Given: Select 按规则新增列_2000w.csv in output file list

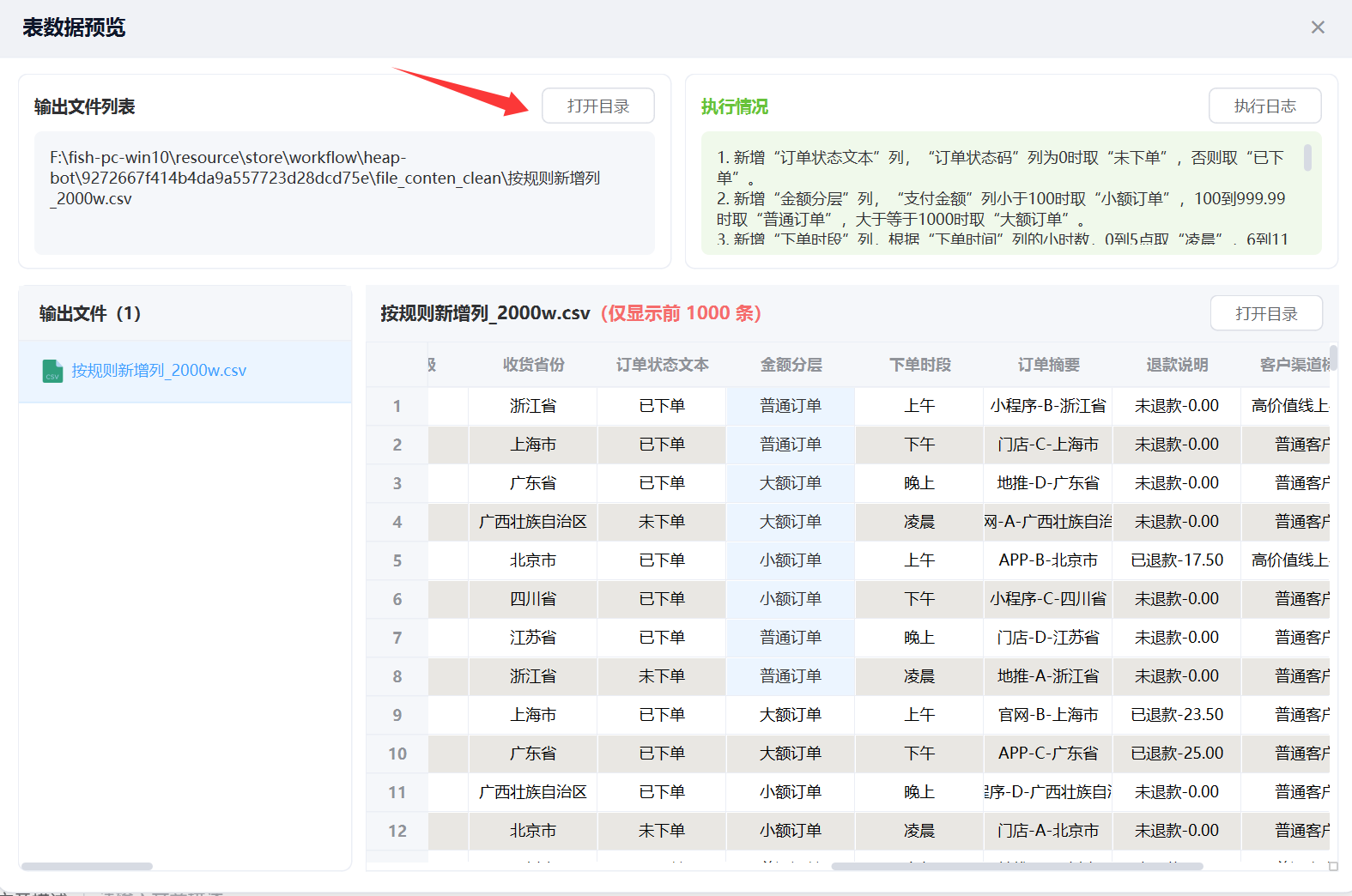Looking at the screenshot, I should tap(159, 371).
